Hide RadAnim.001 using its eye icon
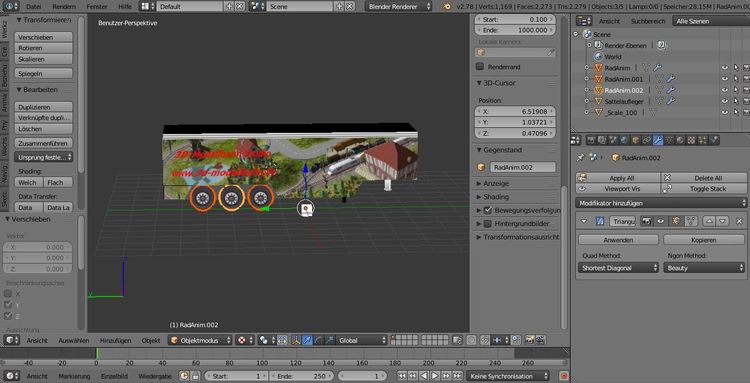 (725, 79)
